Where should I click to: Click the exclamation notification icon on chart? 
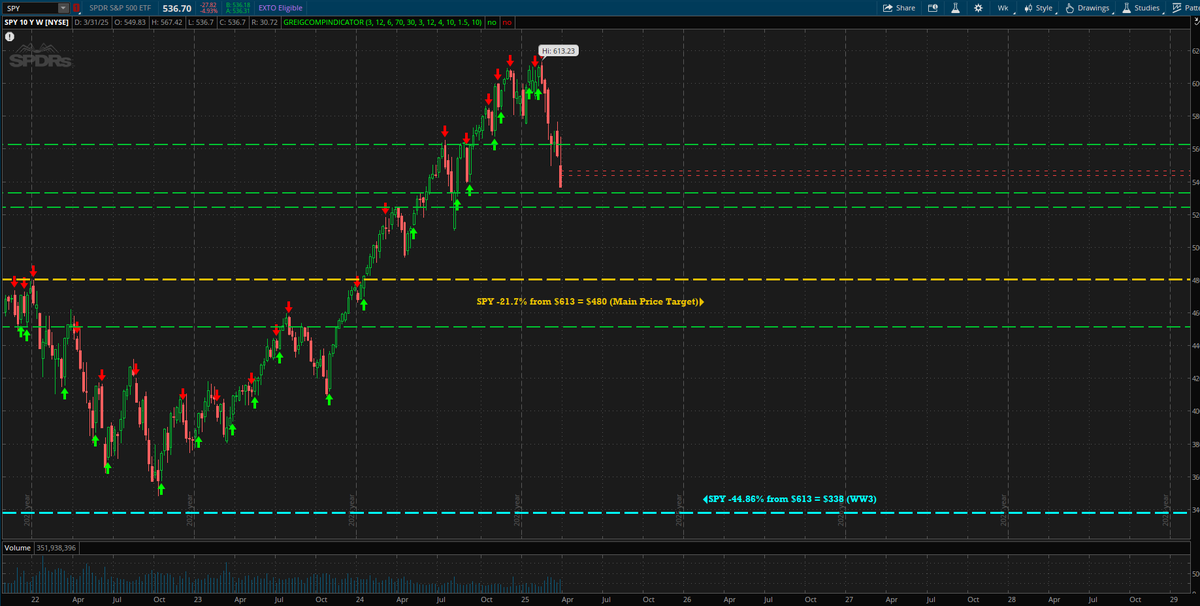9,36
